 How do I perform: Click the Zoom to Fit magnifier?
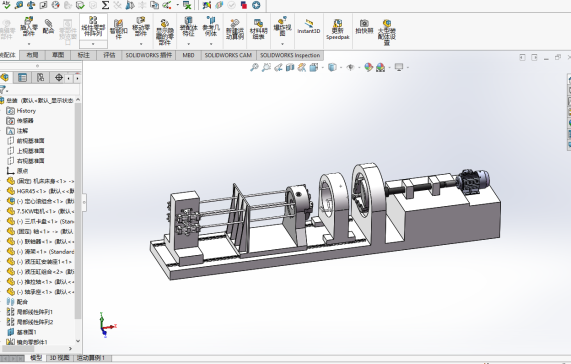254,67
